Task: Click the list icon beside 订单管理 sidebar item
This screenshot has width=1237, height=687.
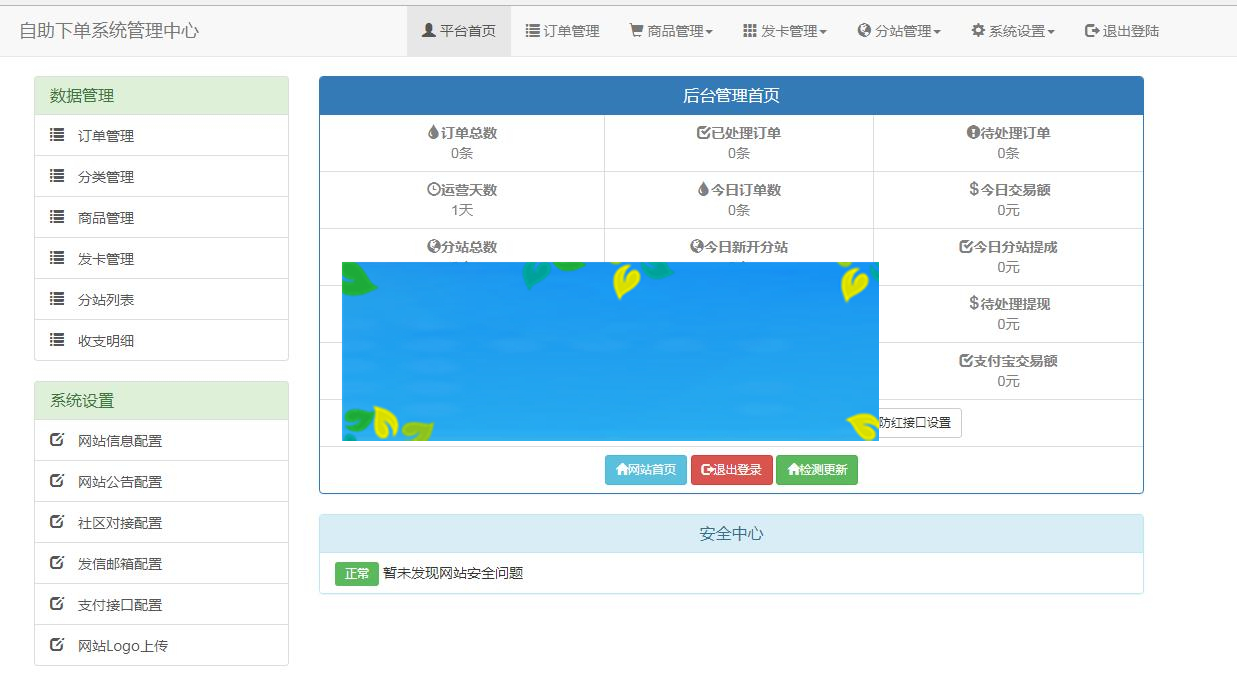Action: tap(57, 135)
